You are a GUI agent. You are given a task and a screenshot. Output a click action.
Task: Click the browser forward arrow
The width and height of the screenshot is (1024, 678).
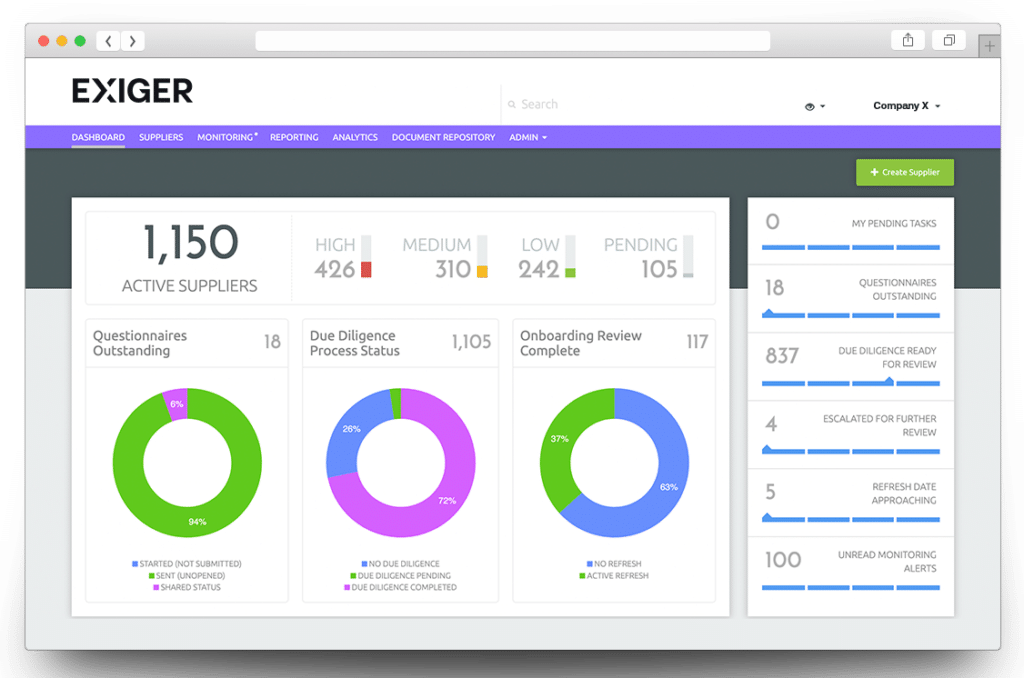coord(133,41)
